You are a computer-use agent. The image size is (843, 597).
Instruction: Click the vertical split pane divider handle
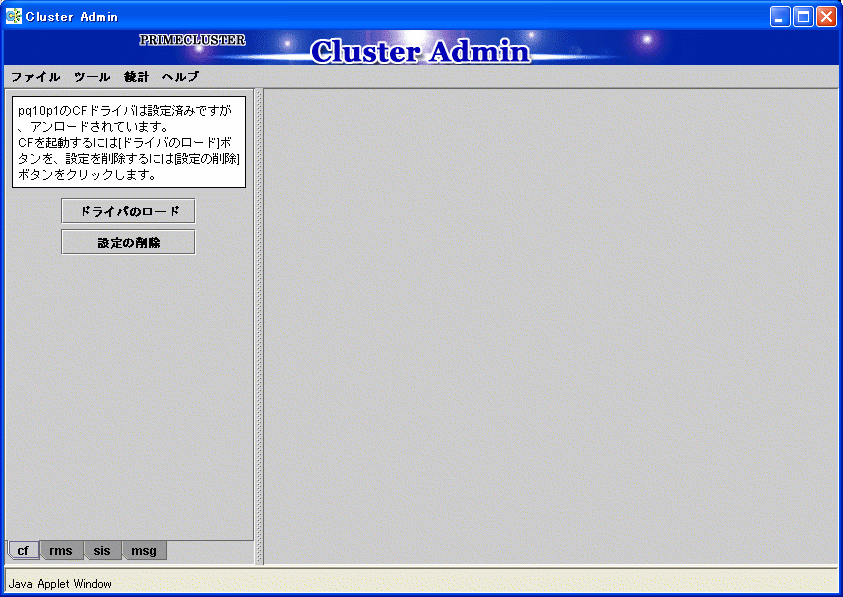259,326
